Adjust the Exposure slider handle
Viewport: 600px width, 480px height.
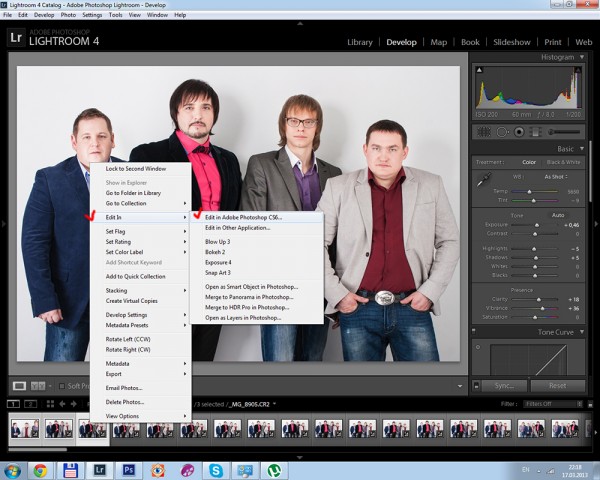[536, 226]
